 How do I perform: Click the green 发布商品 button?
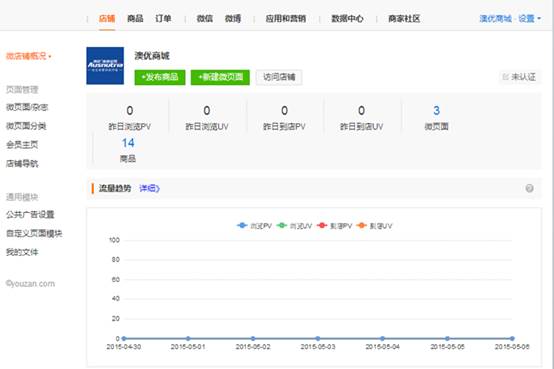pos(160,77)
